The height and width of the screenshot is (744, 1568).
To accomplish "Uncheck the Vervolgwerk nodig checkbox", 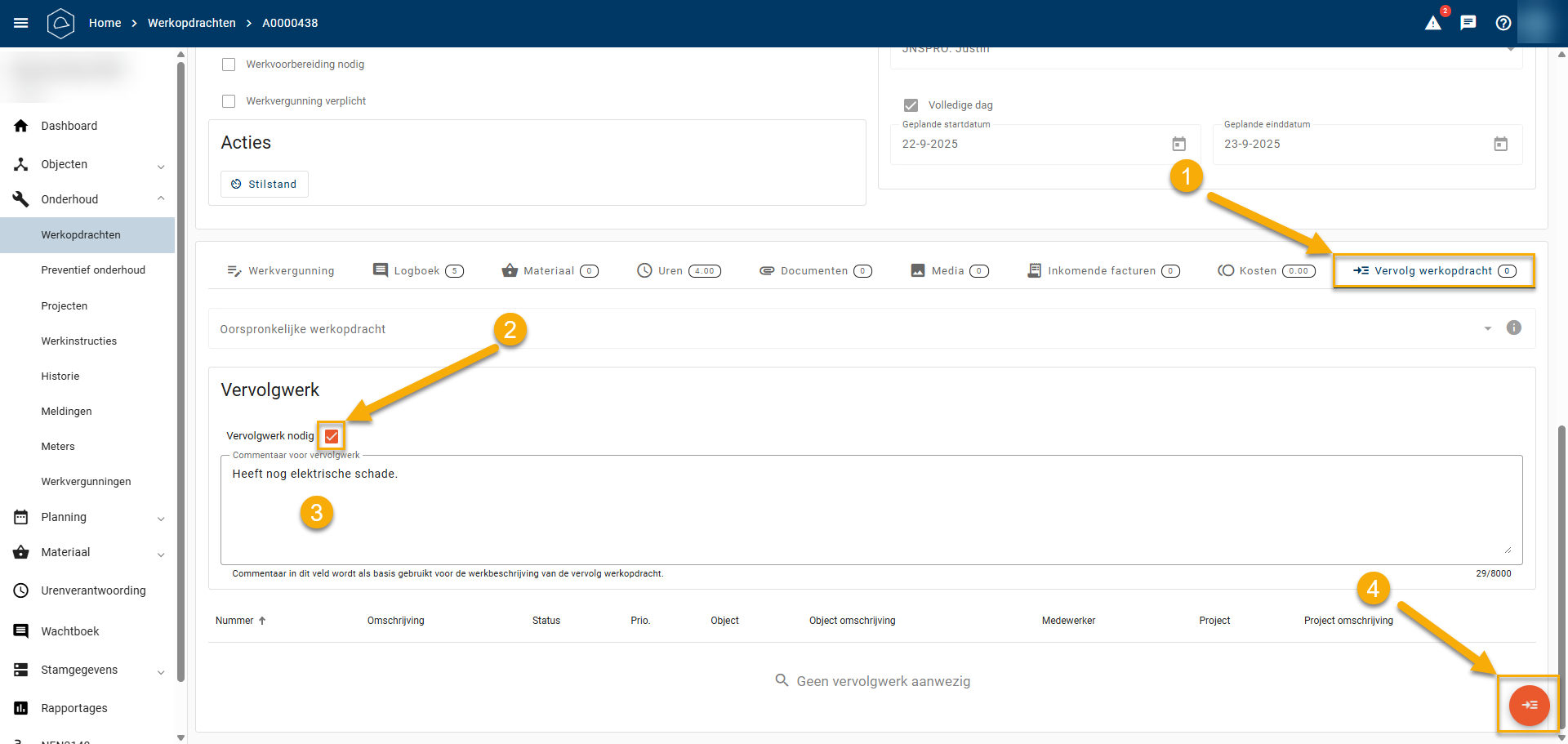I will (x=332, y=436).
